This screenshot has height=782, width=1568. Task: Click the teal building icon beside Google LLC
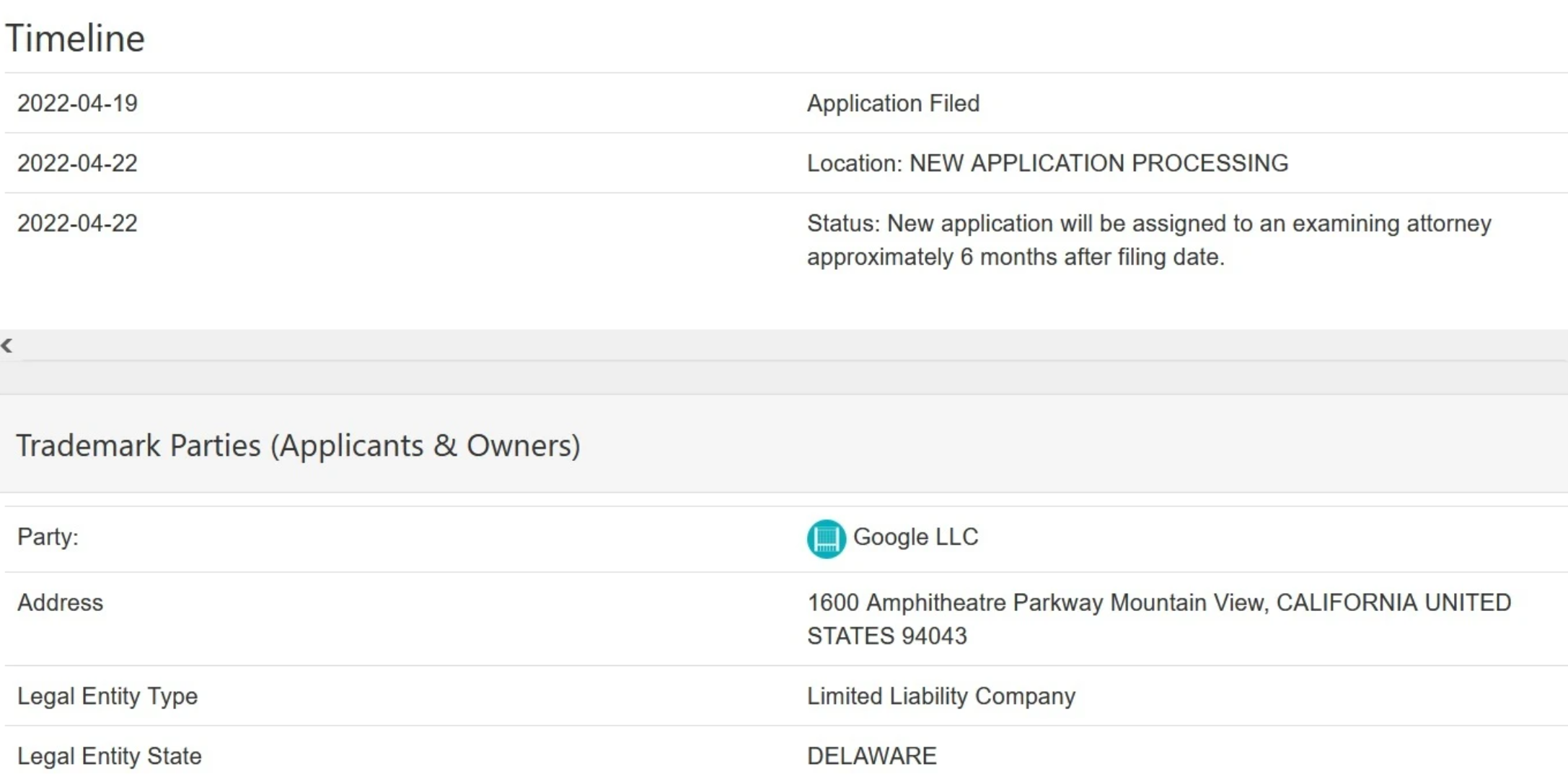[x=826, y=538]
